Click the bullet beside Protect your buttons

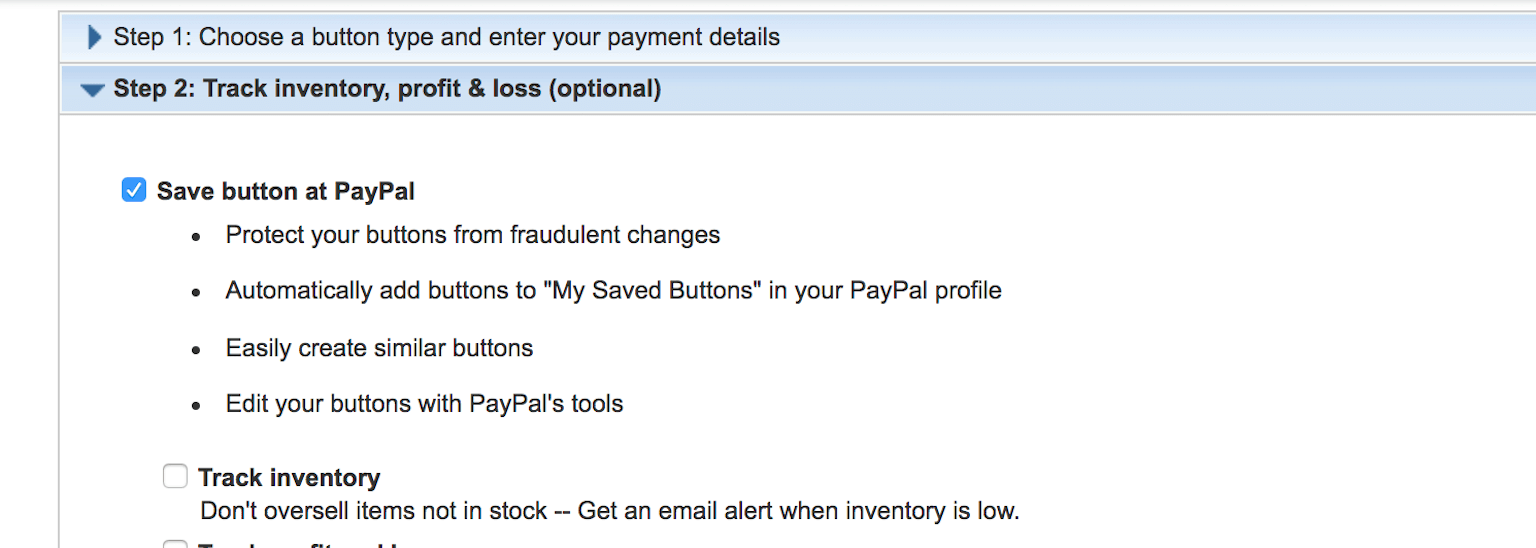[x=198, y=237]
